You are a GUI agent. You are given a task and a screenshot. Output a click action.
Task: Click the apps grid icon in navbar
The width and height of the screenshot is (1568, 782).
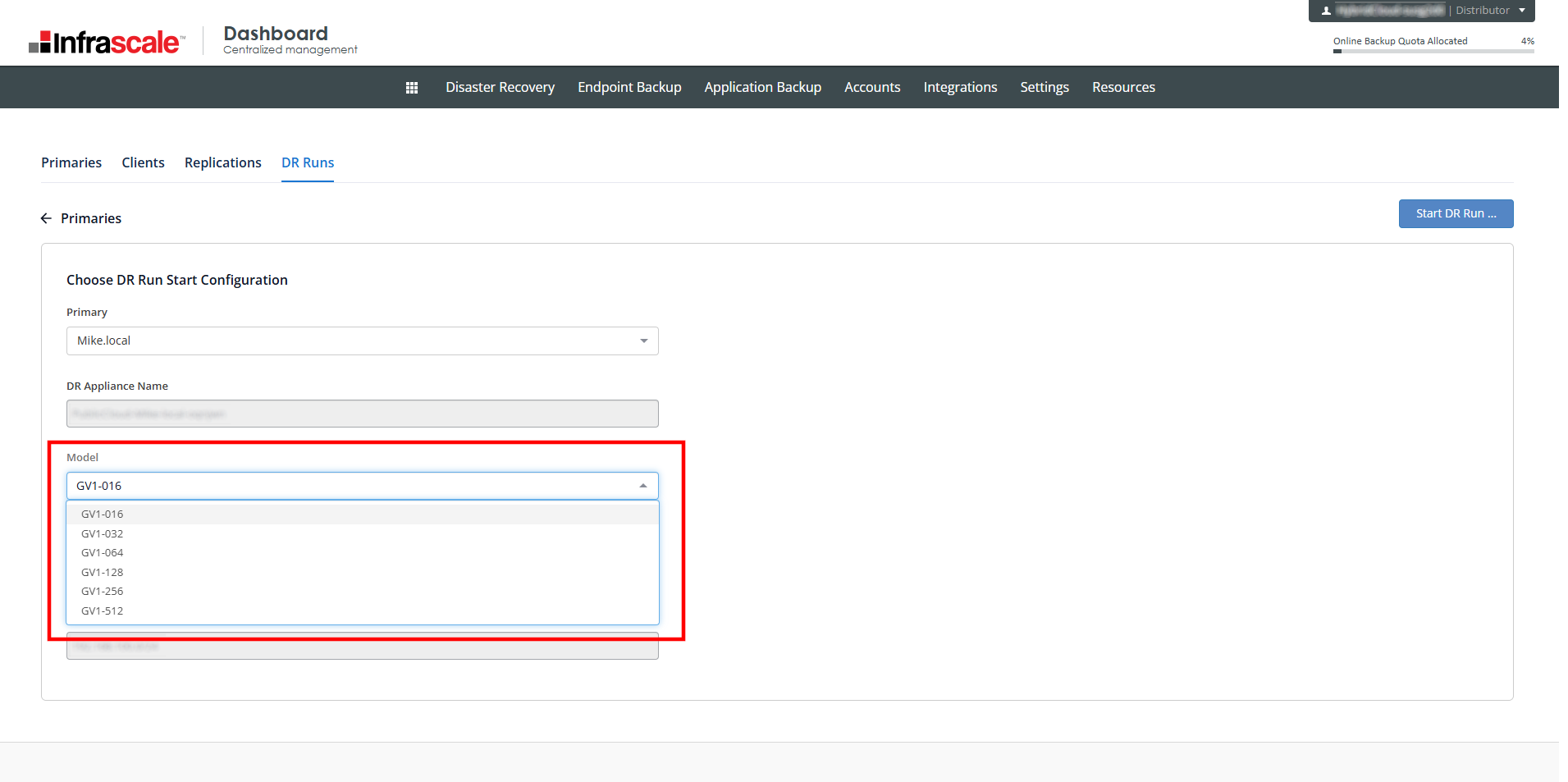point(412,88)
